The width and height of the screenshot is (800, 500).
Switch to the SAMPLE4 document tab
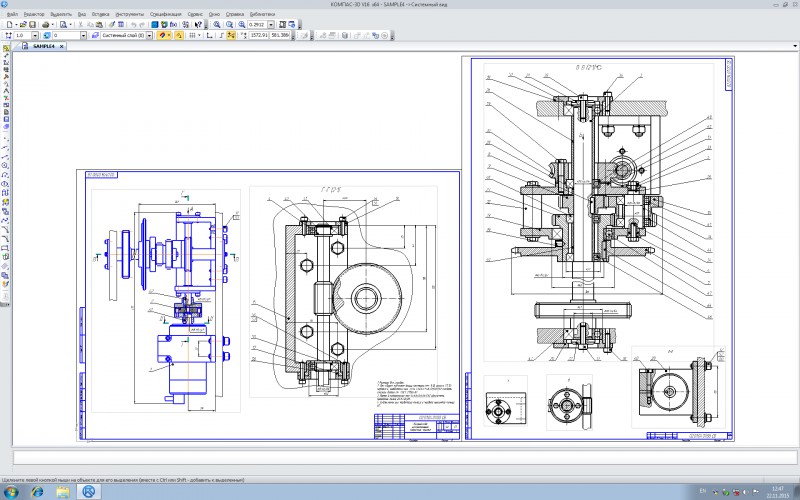coord(42,46)
